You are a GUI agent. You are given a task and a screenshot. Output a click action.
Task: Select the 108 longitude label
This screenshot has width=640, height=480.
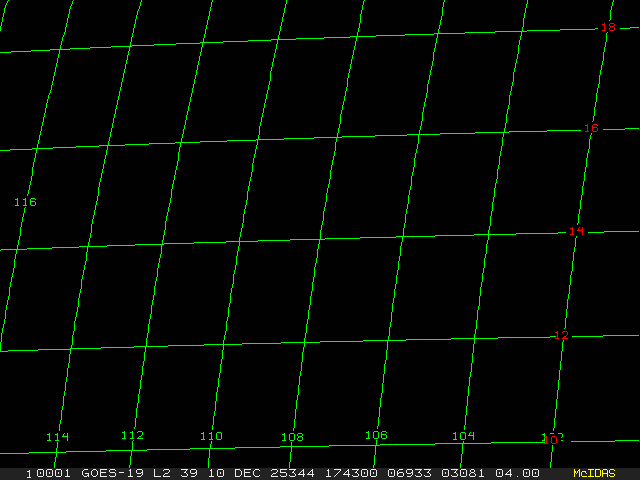[x=292, y=437]
